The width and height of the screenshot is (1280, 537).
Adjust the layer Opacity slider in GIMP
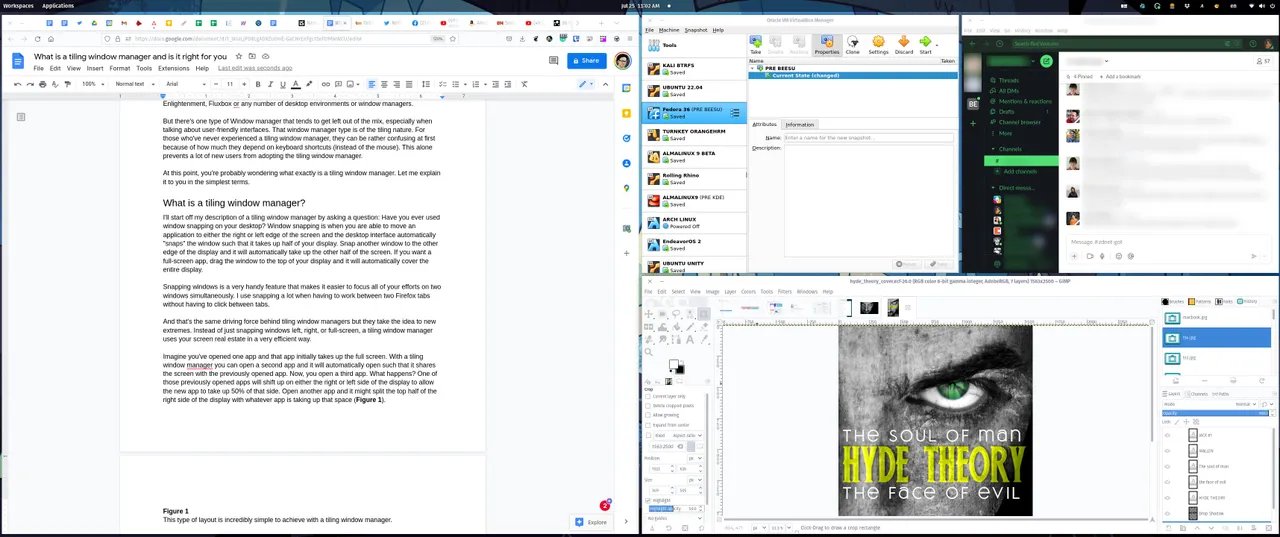coord(1215,413)
